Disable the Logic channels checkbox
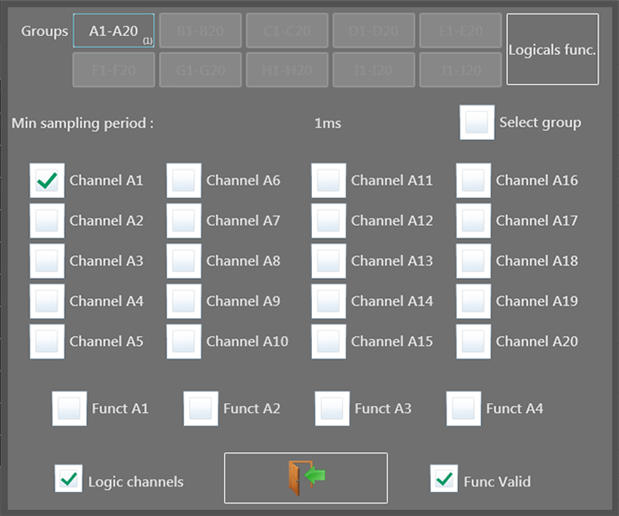The height and width of the screenshot is (516, 619). tap(69, 479)
